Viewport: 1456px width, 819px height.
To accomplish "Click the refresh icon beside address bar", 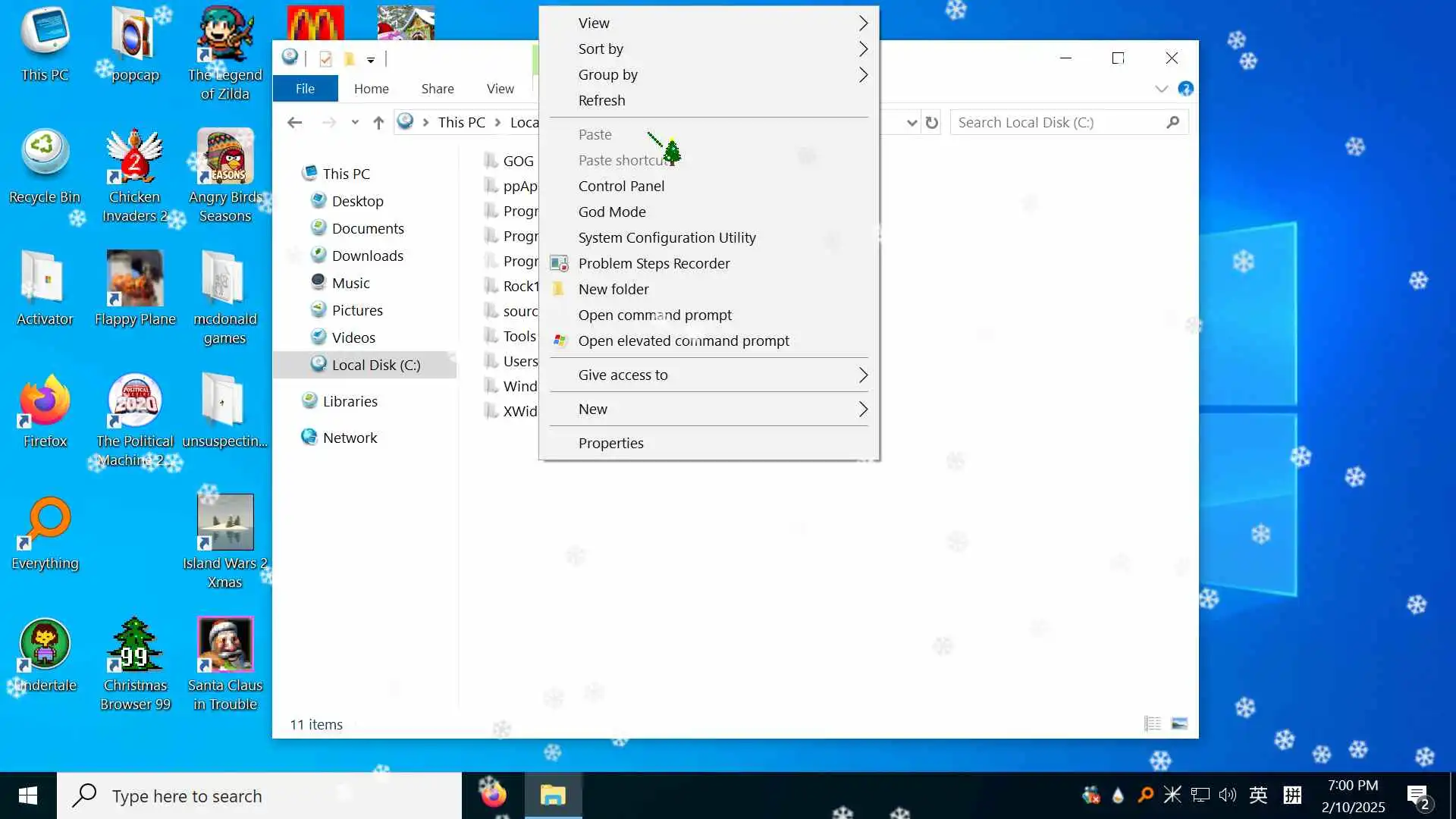I will point(932,123).
